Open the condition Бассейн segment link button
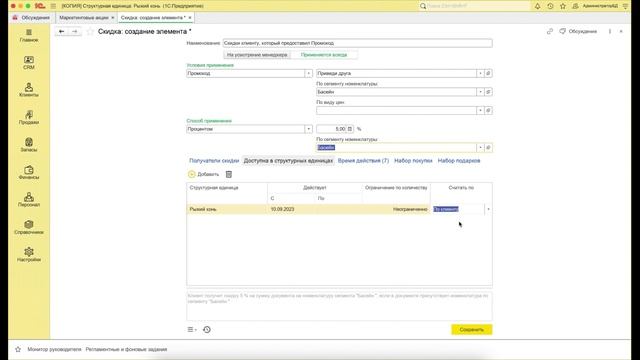640x360 pixels. coord(488,92)
